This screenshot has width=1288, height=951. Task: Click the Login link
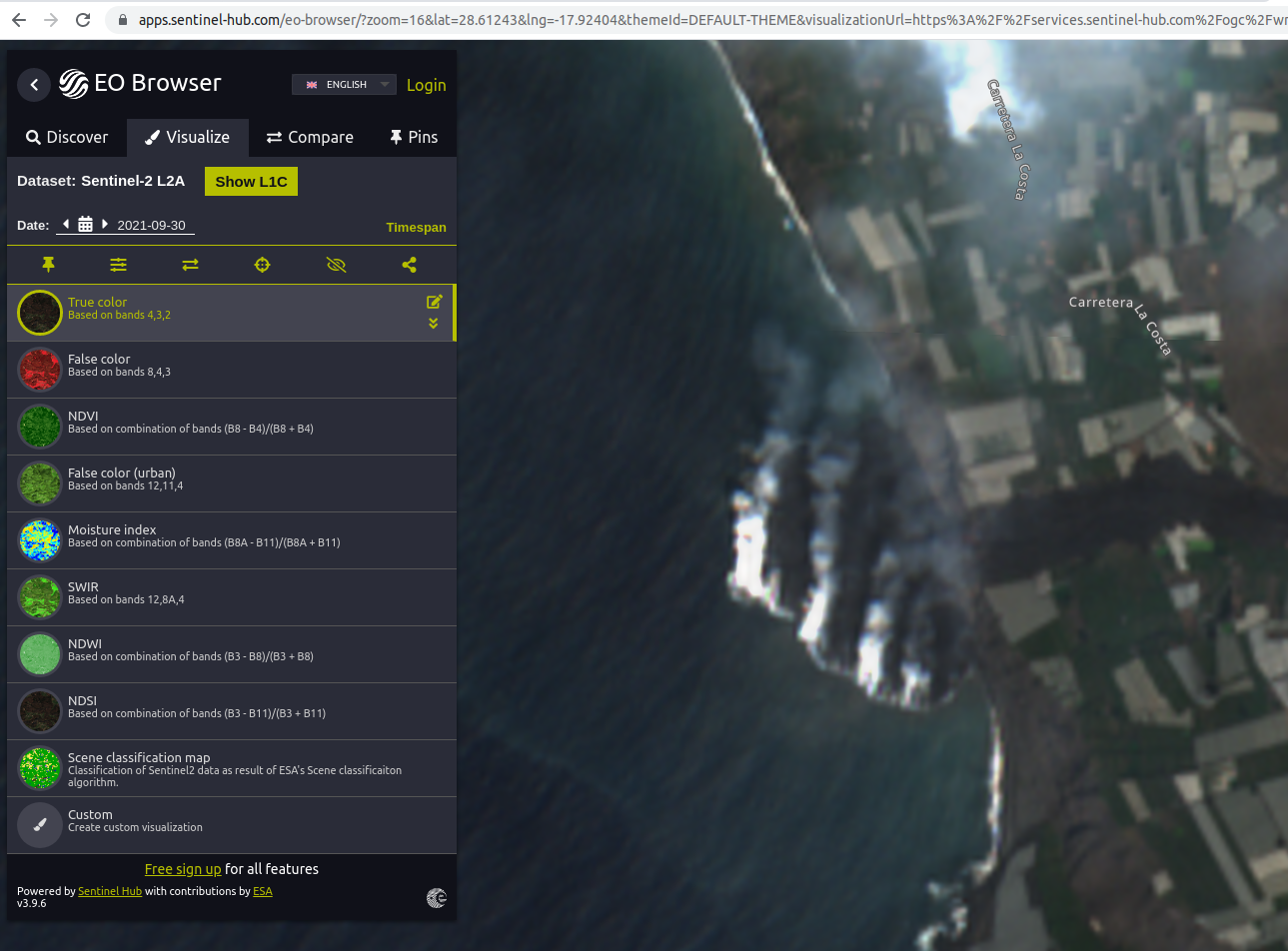coord(426,86)
